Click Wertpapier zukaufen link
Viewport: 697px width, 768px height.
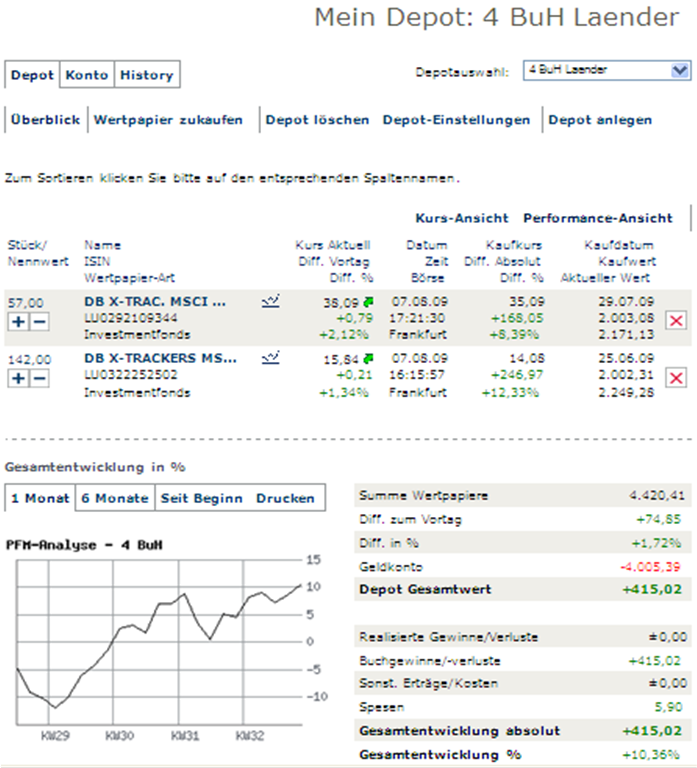point(168,120)
